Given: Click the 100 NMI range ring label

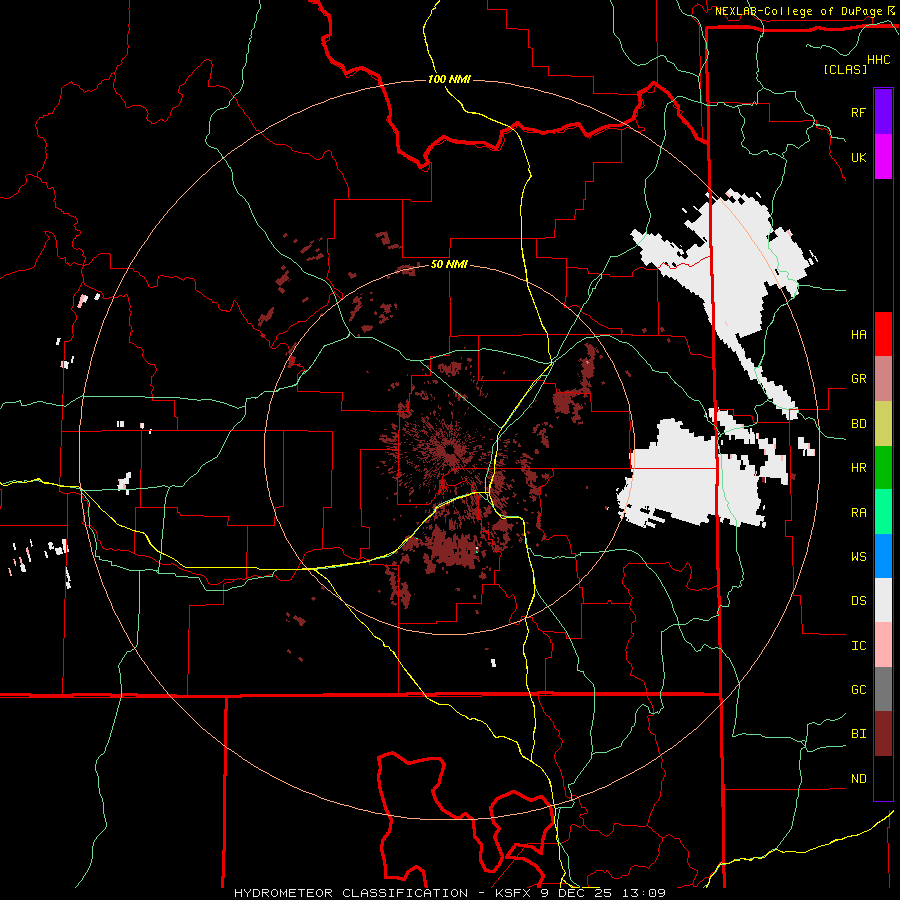Looking at the screenshot, I should click(449, 79).
